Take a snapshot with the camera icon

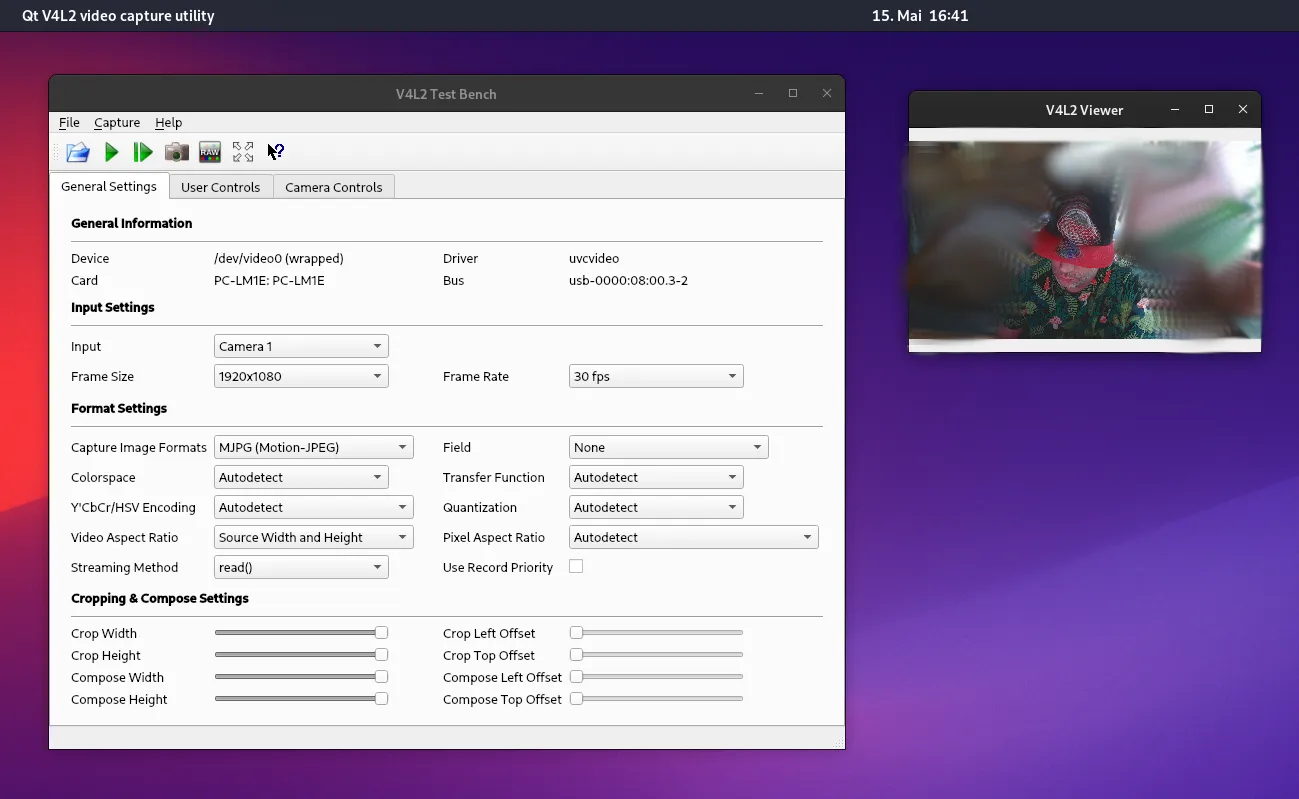[177, 152]
